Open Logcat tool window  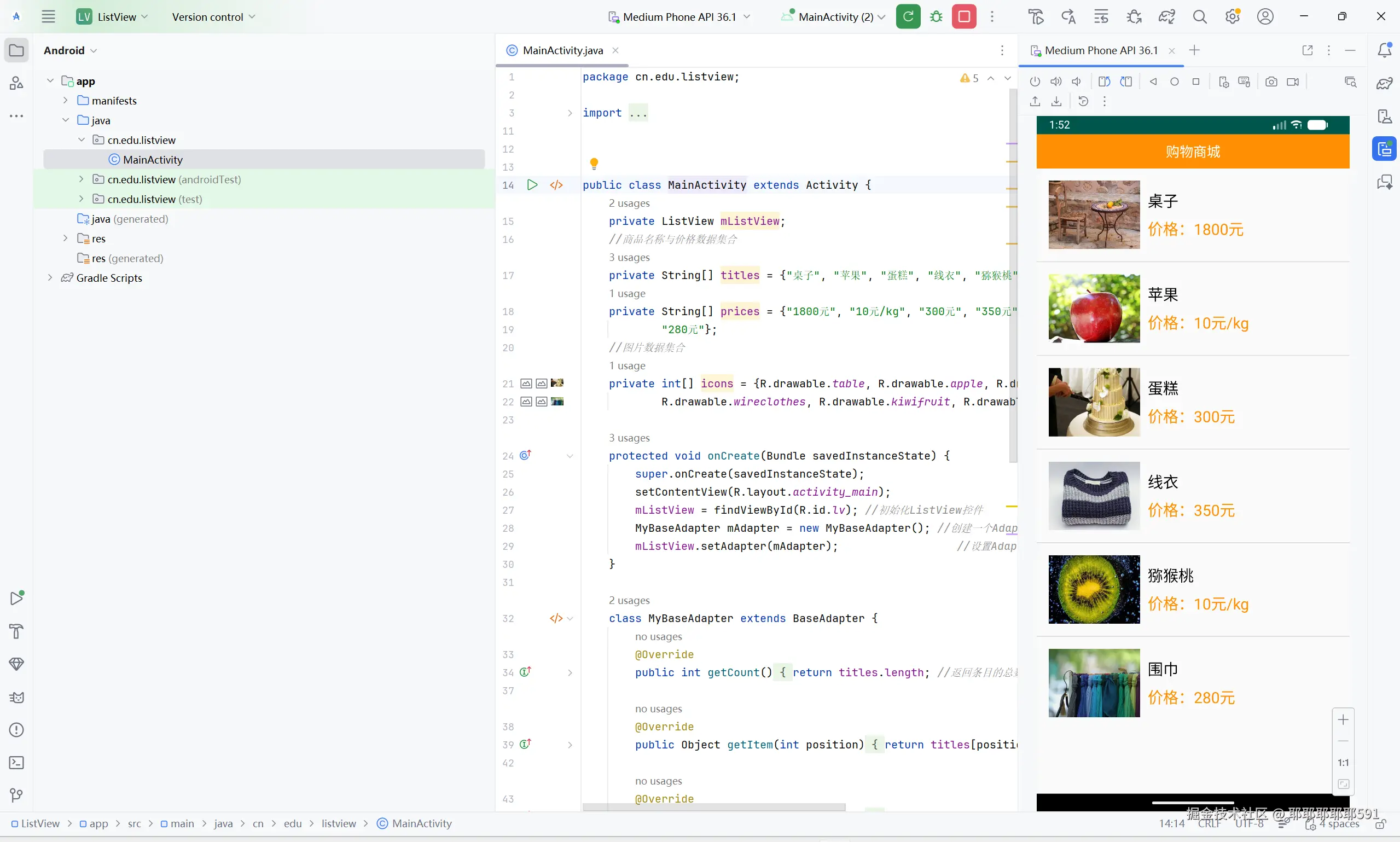click(x=16, y=698)
